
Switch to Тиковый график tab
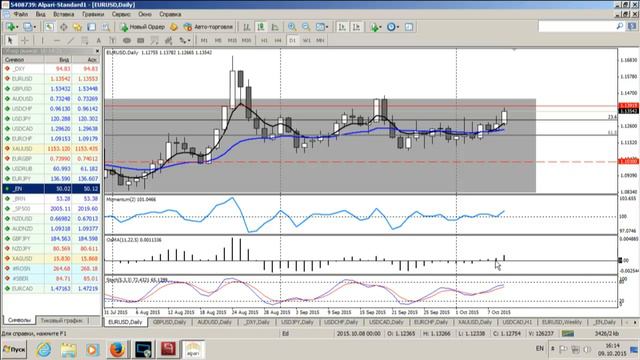[62, 321]
